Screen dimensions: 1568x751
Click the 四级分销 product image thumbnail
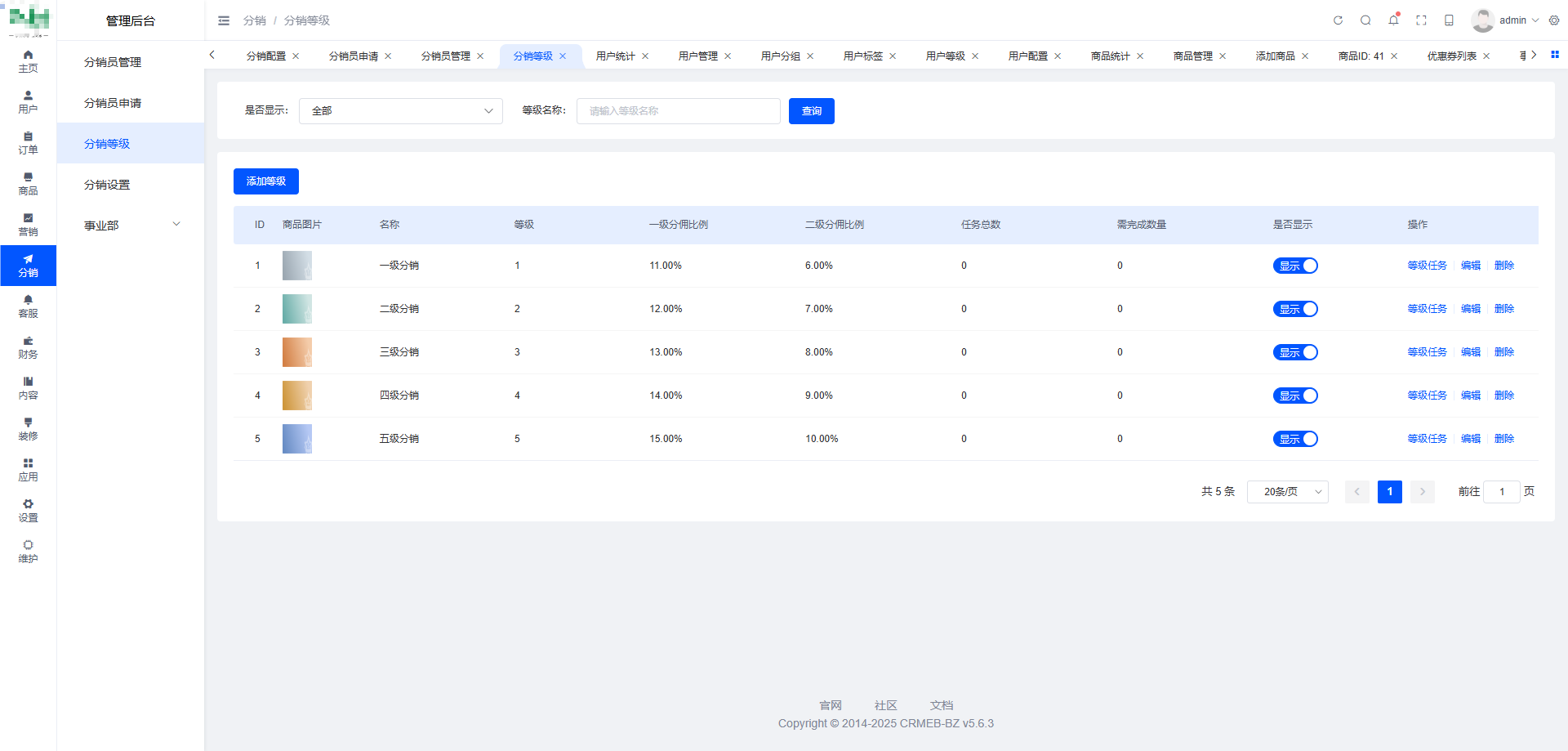tap(297, 396)
